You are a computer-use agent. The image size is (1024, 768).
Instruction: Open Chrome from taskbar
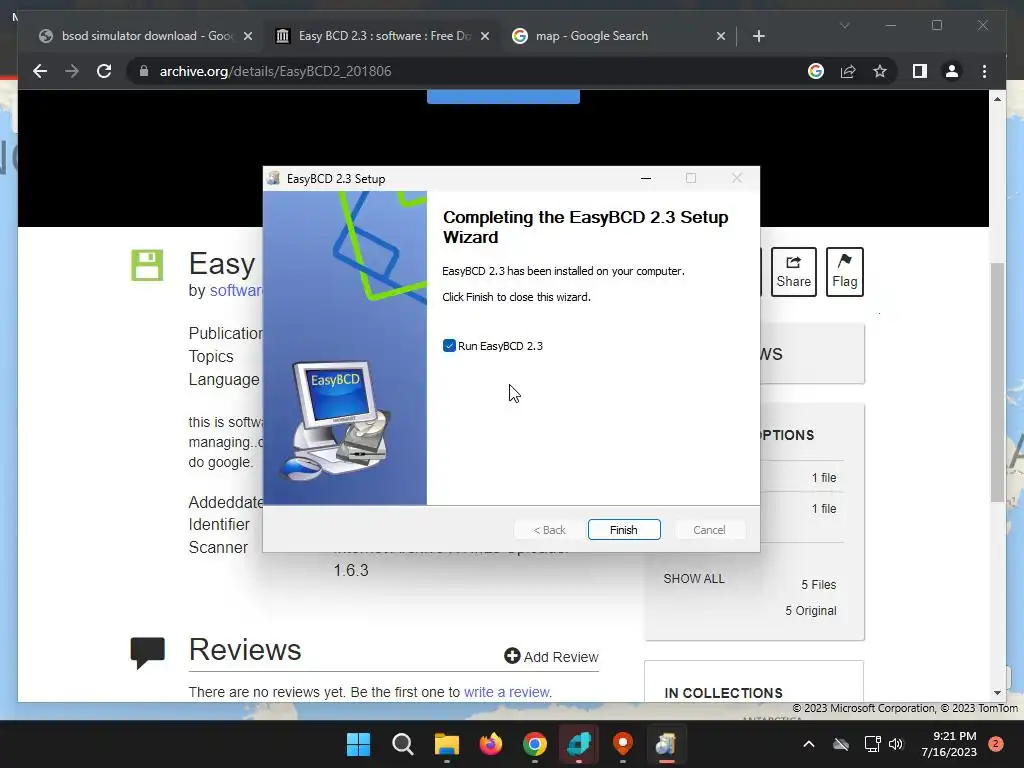[535, 744]
